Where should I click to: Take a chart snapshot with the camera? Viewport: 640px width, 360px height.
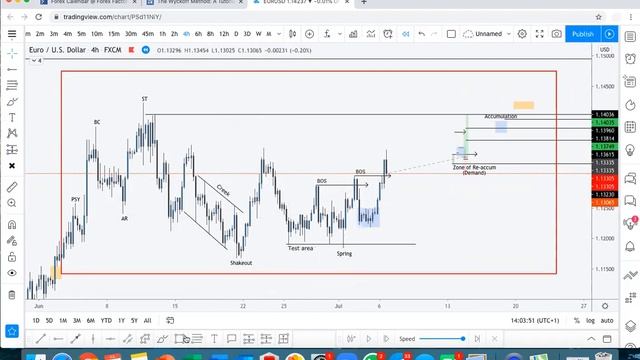pyautogui.click(x=556, y=34)
